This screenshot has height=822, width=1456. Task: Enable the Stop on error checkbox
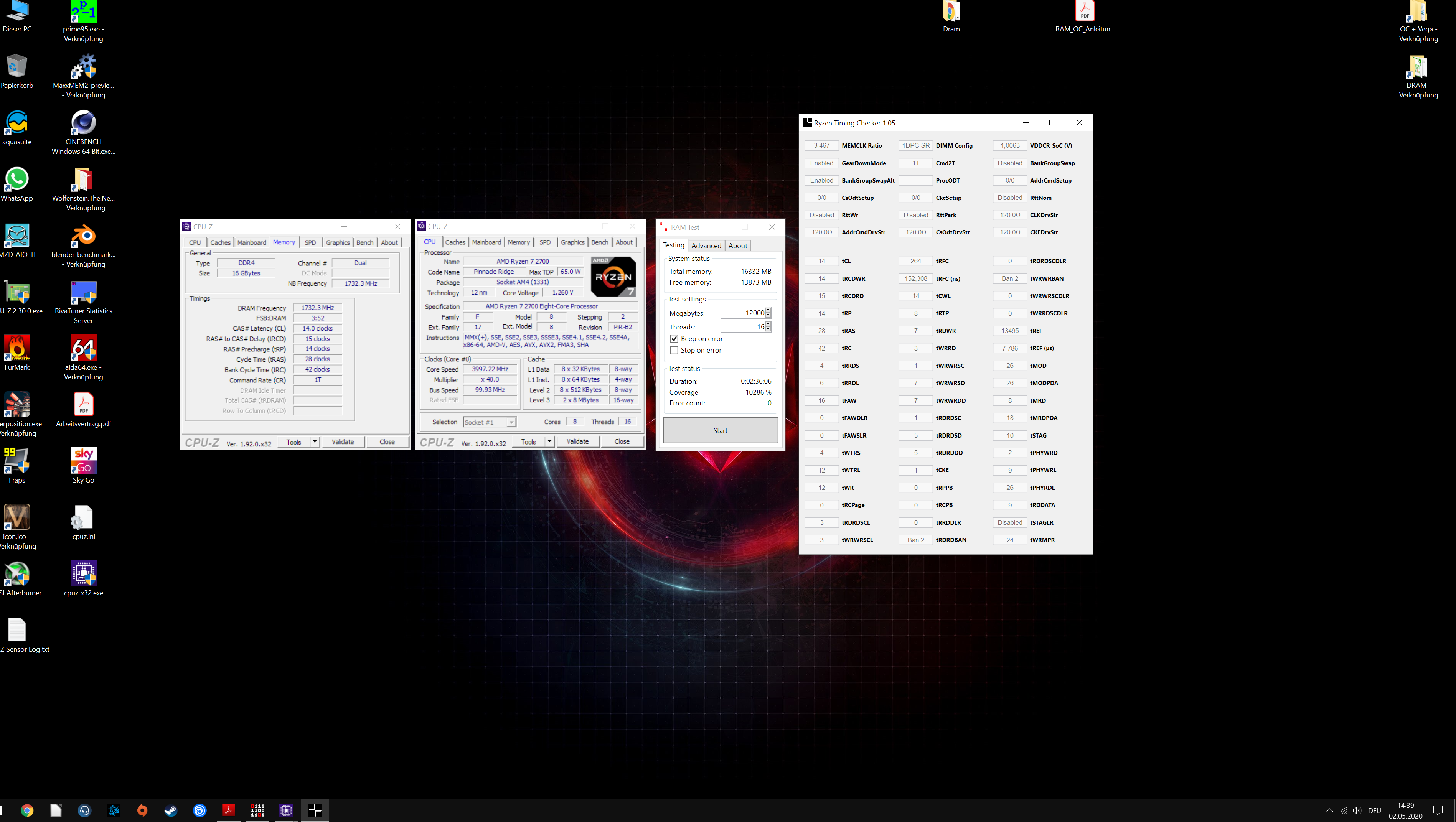click(x=674, y=350)
